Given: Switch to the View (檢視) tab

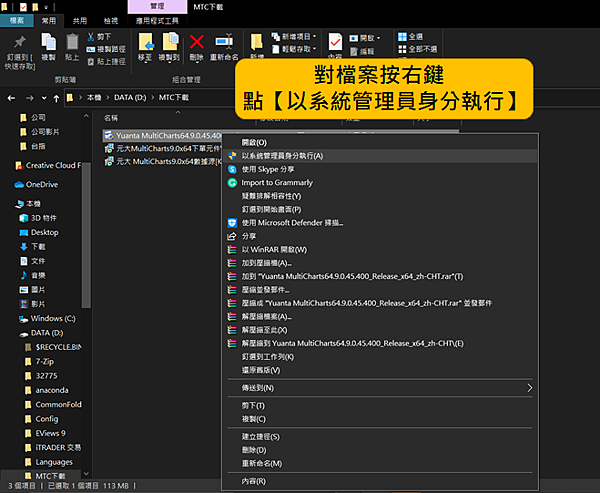Looking at the screenshot, I should [x=111, y=21].
